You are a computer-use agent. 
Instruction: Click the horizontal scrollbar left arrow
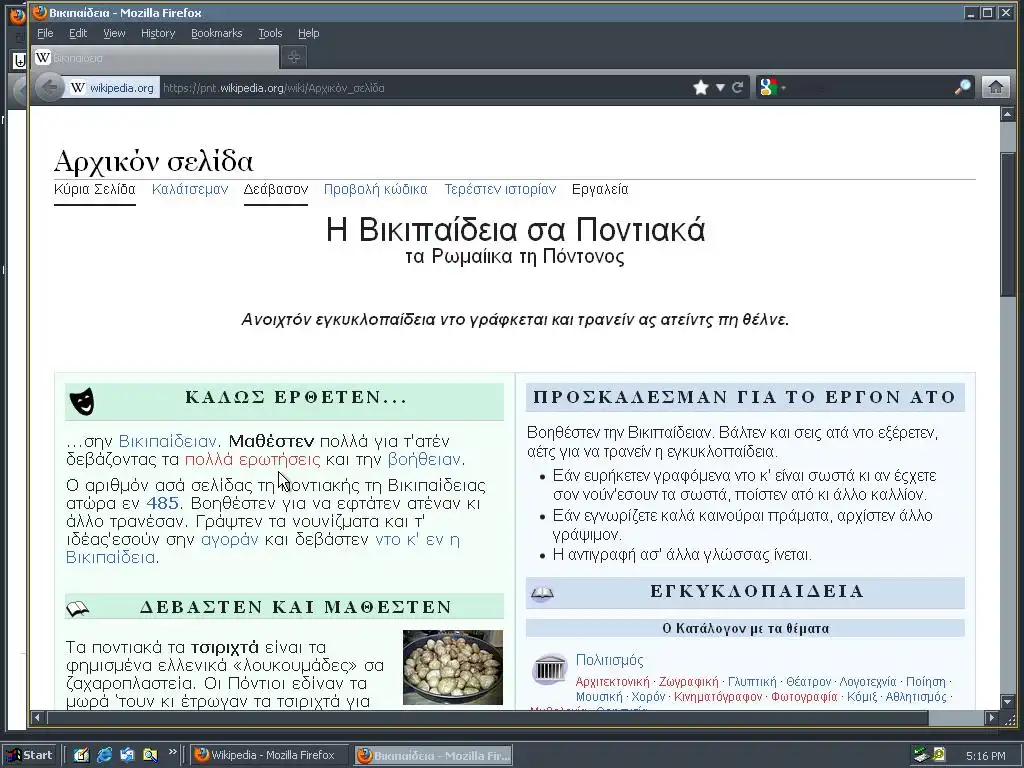[x=37, y=718]
